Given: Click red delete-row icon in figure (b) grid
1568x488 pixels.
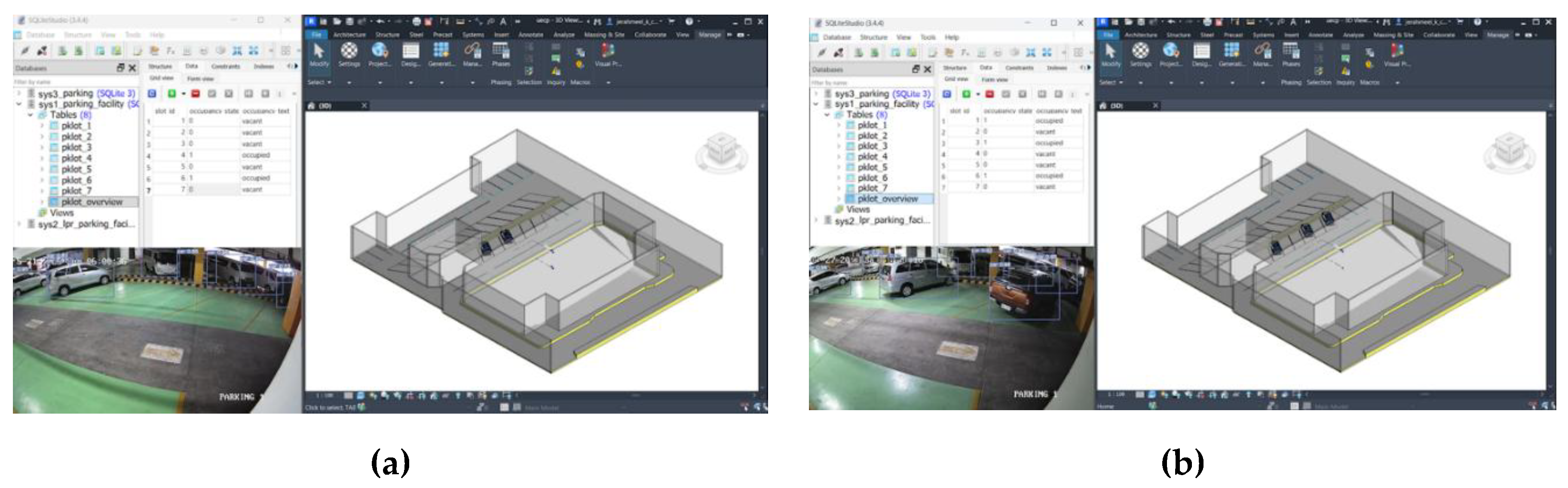Looking at the screenshot, I should (x=989, y=95).
